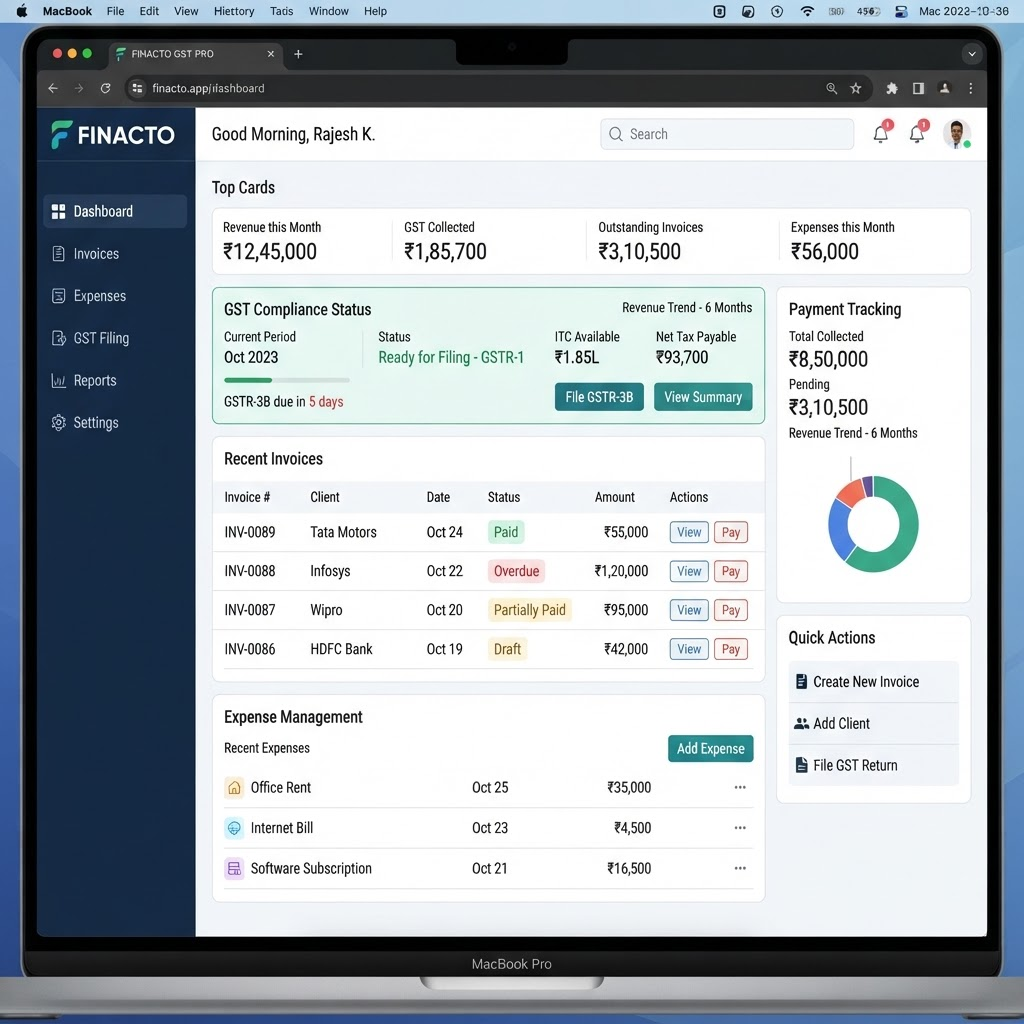Click the Outstanding Invoices amount ₹3,10,500
The width and height of the screenshot is (1024, 1024).
(639, 251)
